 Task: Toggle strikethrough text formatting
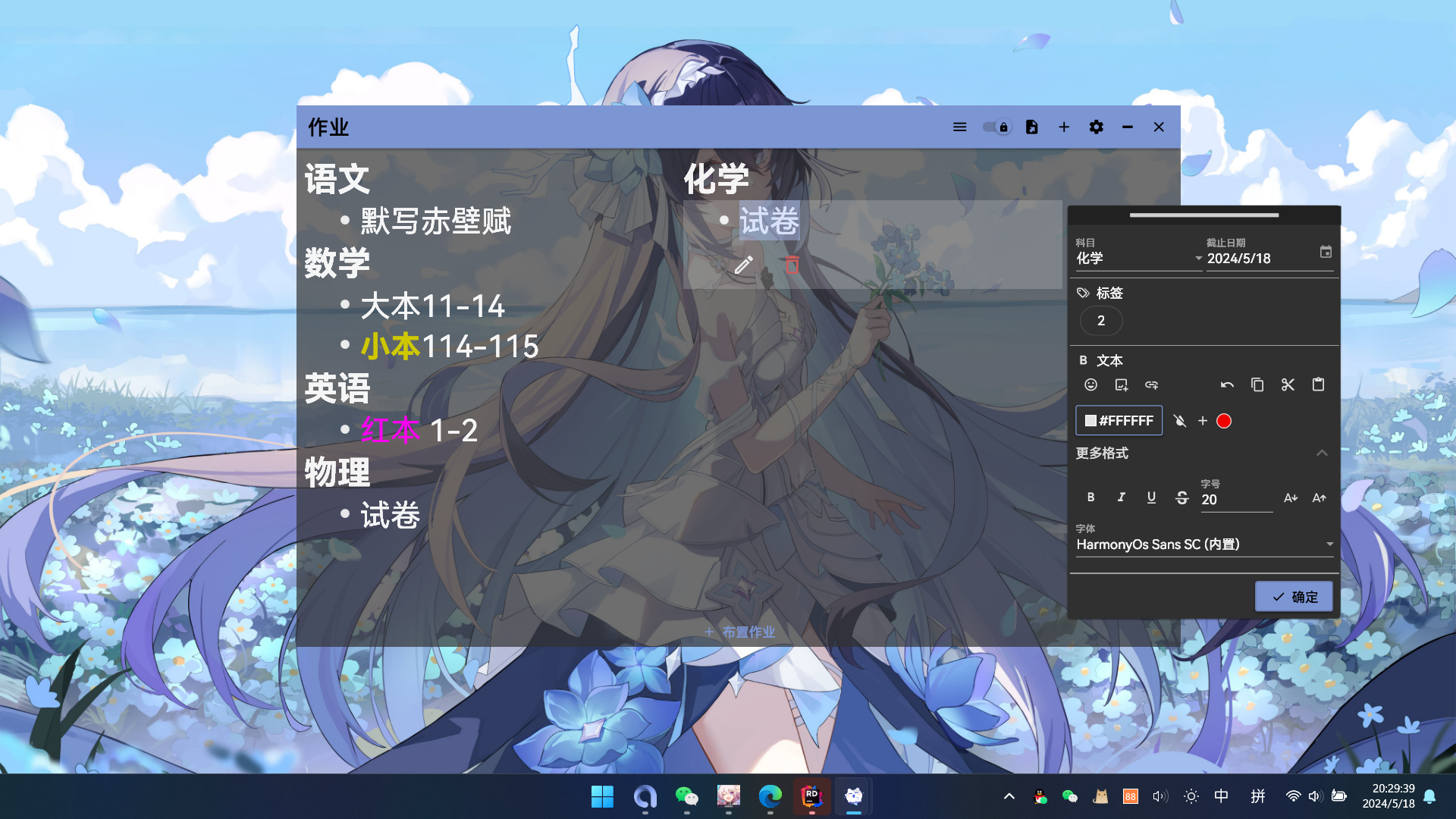point(1181,497)
